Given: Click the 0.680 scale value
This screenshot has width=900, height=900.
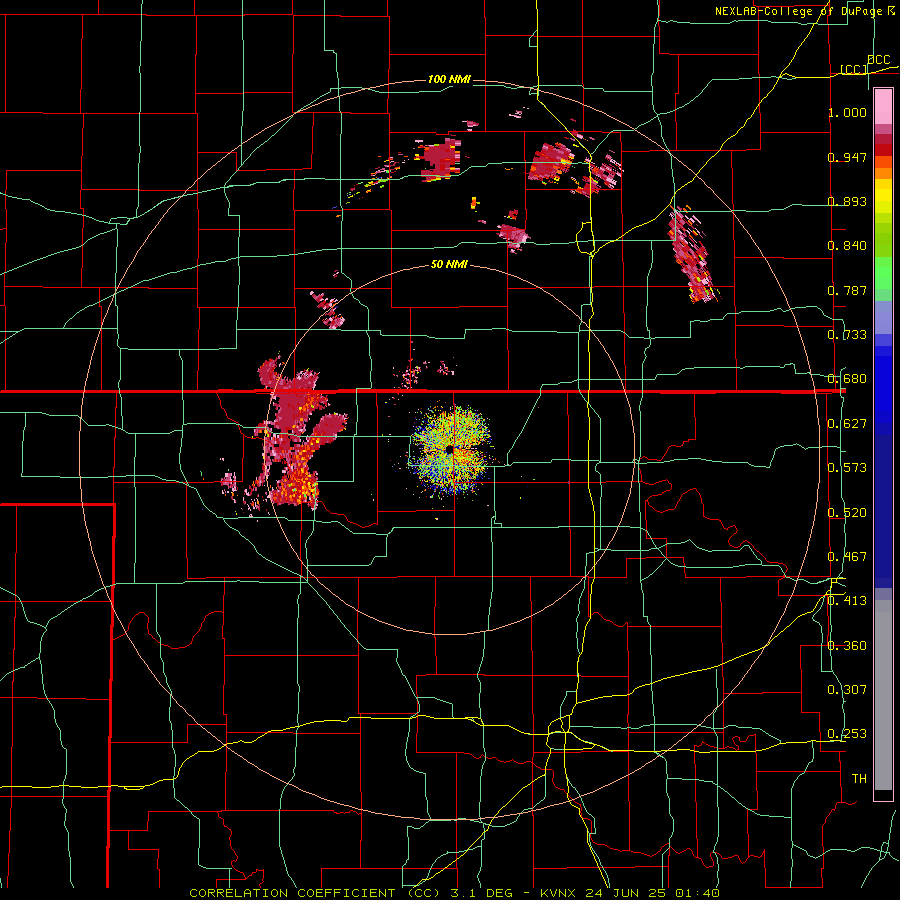Looking at the screenshot, I should pyautogui.click(x=847, y=379).
